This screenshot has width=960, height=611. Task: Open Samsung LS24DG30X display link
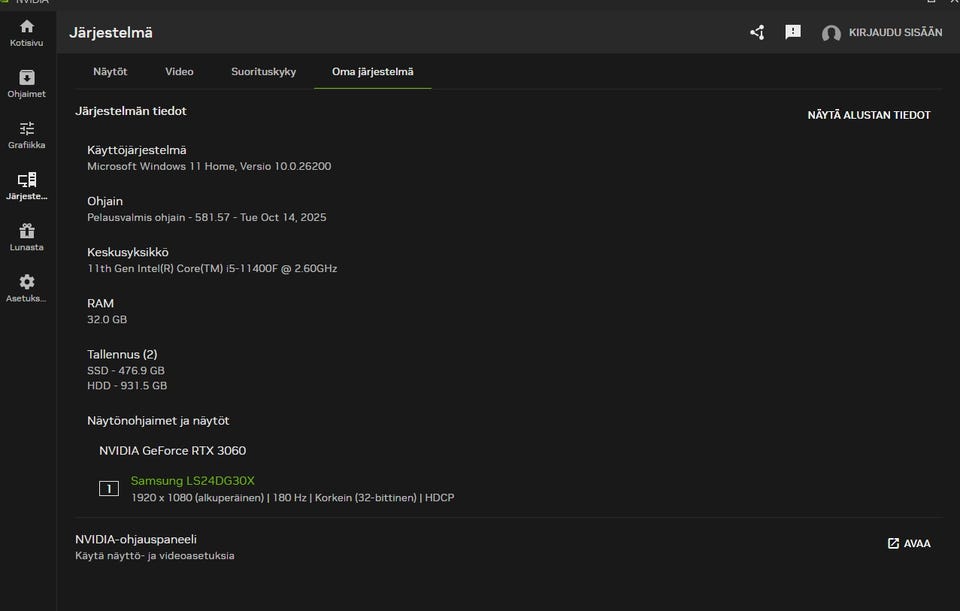pyautogui.click(x=192, y=481)
